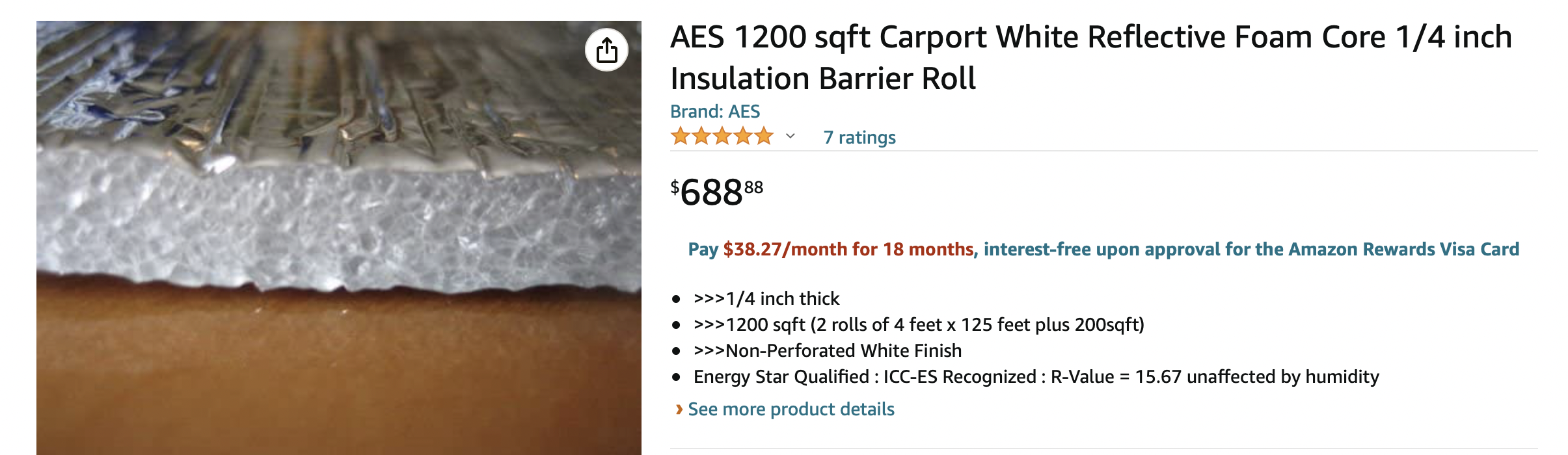The width and height of the screenshot is (1568, 455).
Task: Click the first orange rating star
Action: [681, 136]
